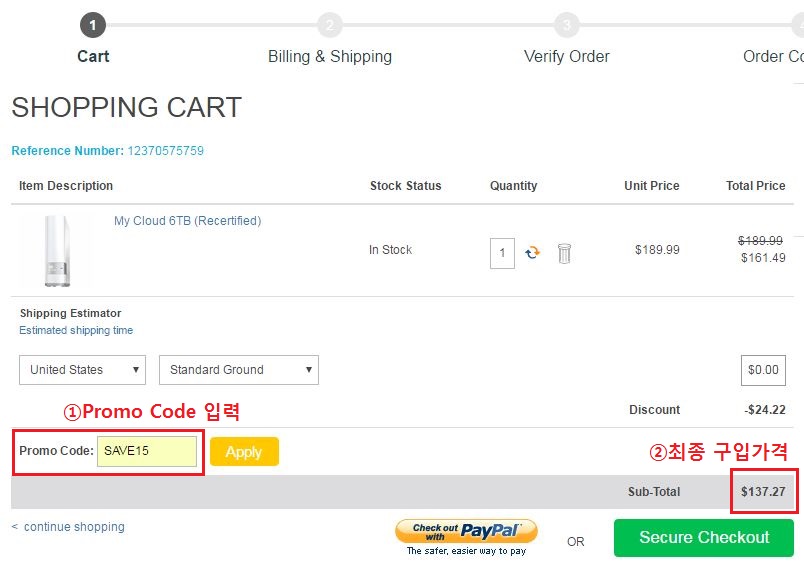This screenshot has height=569, width=804.
Task: Click the refresh quantity icon
Action: 532,253
